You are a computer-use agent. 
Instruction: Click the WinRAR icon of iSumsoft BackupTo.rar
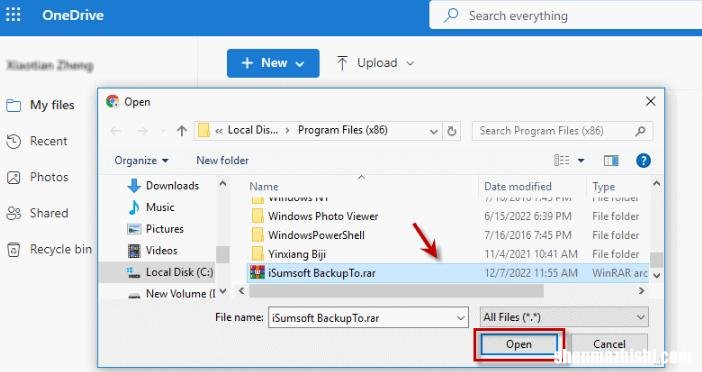pyautogui.click(x=257, y=273)
